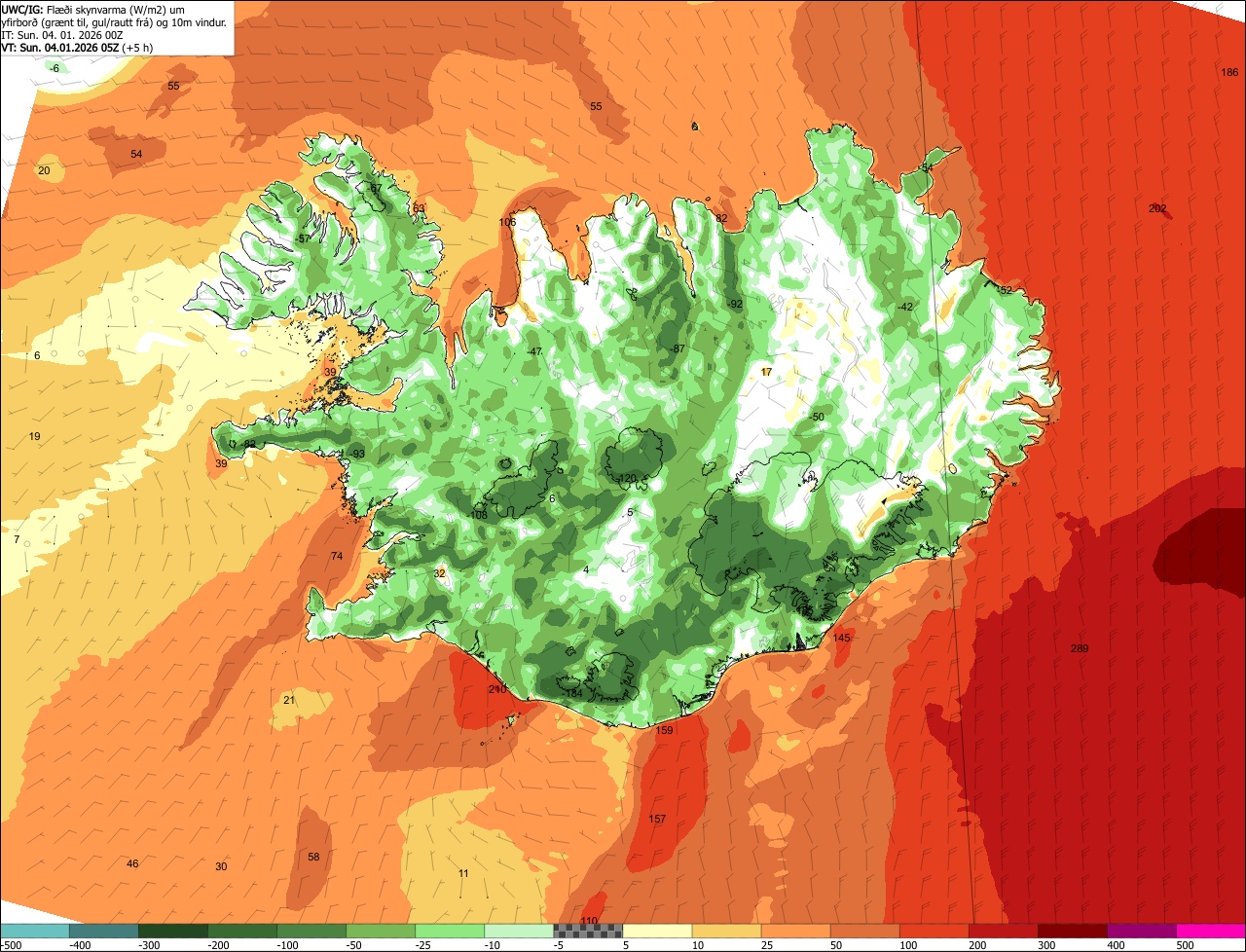This screenshot has width=1246, height=952.
Task: Click the initial time 'IT: Sun. 04. 01. 2026 00Z'
Action: (63, 35)
